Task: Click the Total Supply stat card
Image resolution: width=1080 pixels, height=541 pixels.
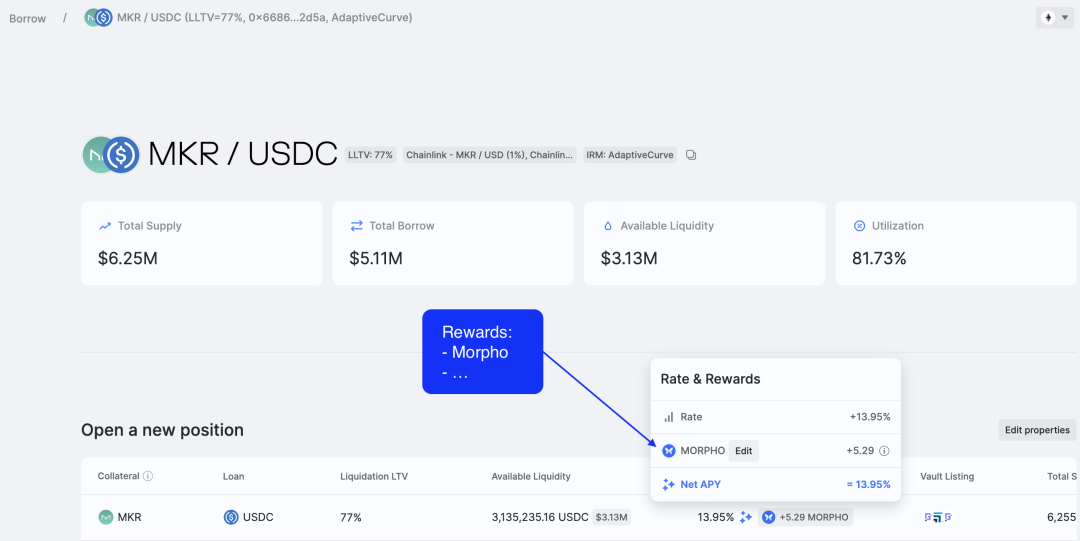Action: point(202,243)
